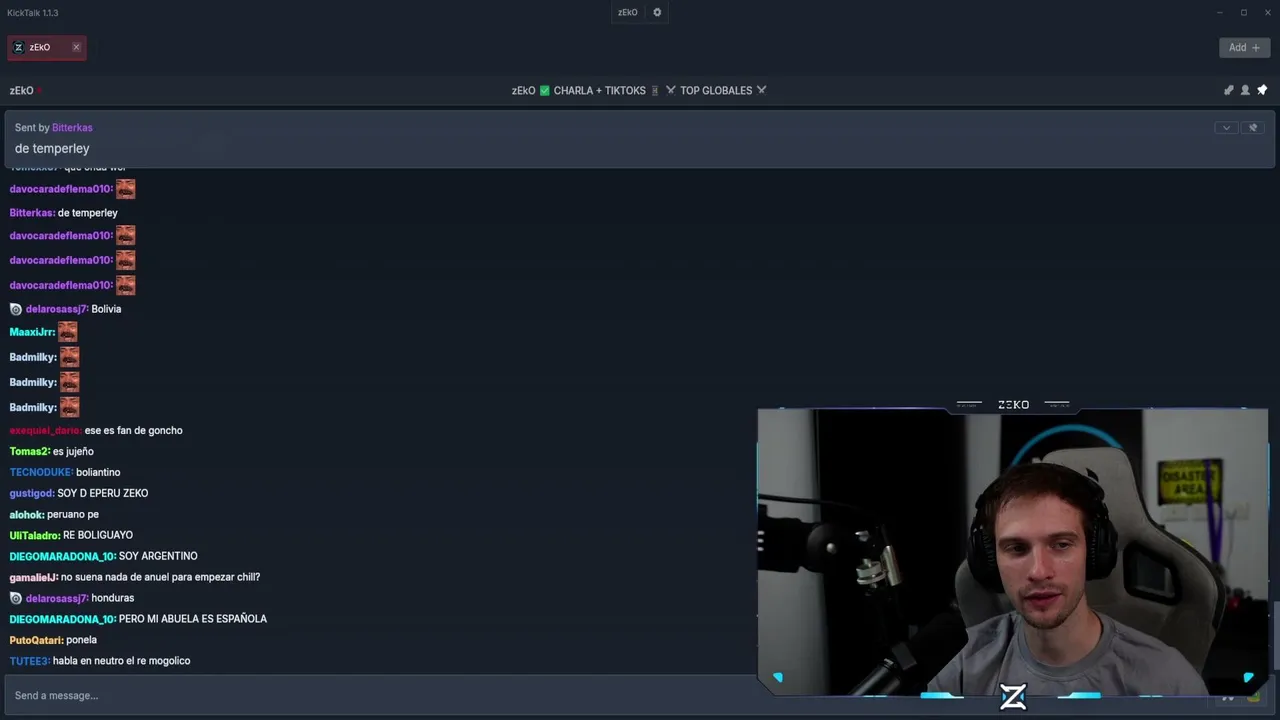Add a new chatroom with Add +

click(1244, 47)
